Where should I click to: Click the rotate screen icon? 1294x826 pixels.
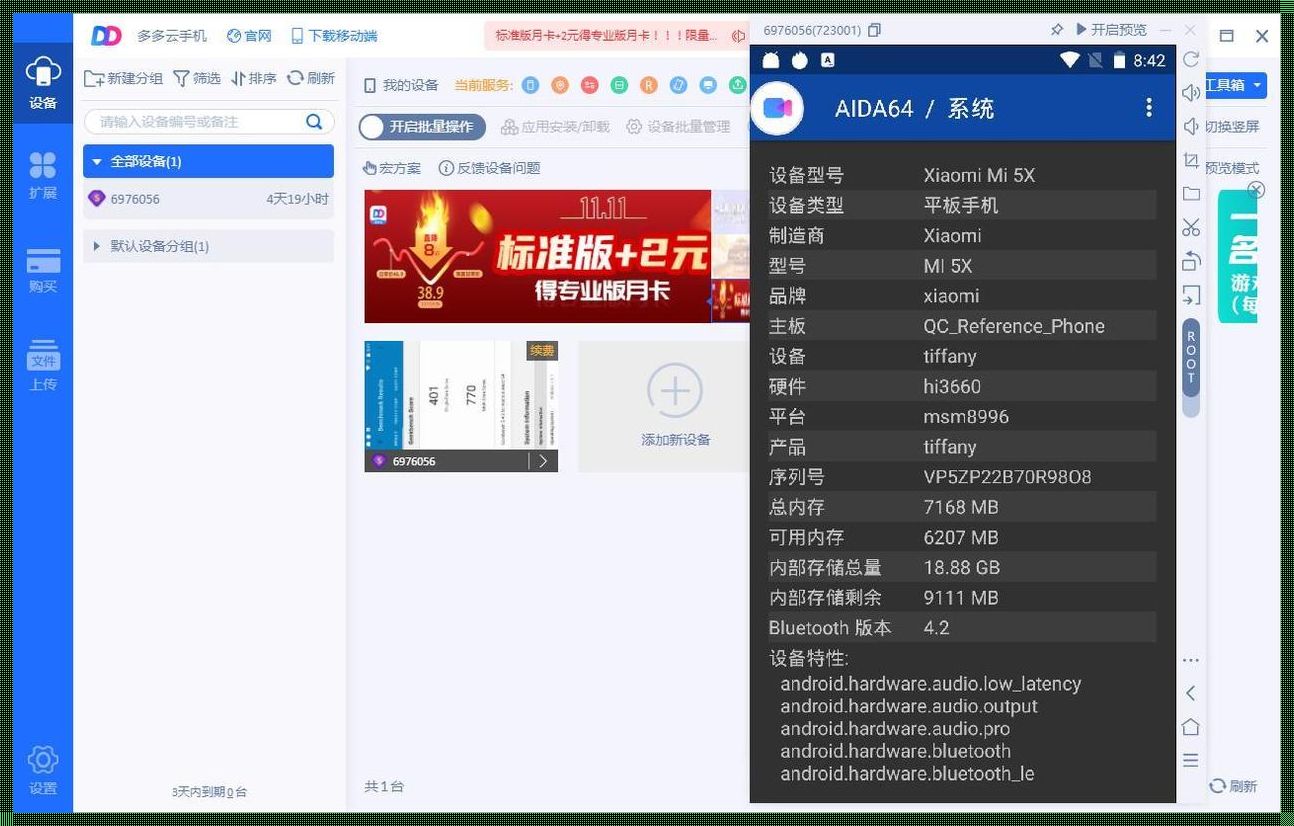1190,262
